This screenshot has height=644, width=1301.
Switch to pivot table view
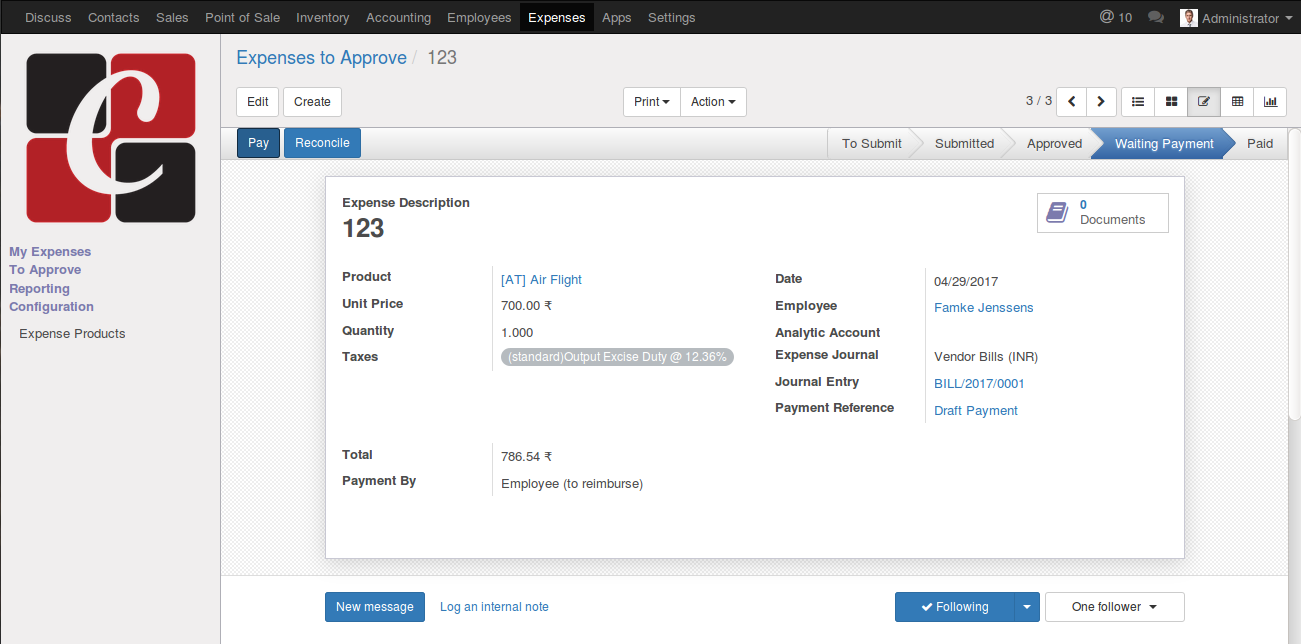(x=1237, y=102)
